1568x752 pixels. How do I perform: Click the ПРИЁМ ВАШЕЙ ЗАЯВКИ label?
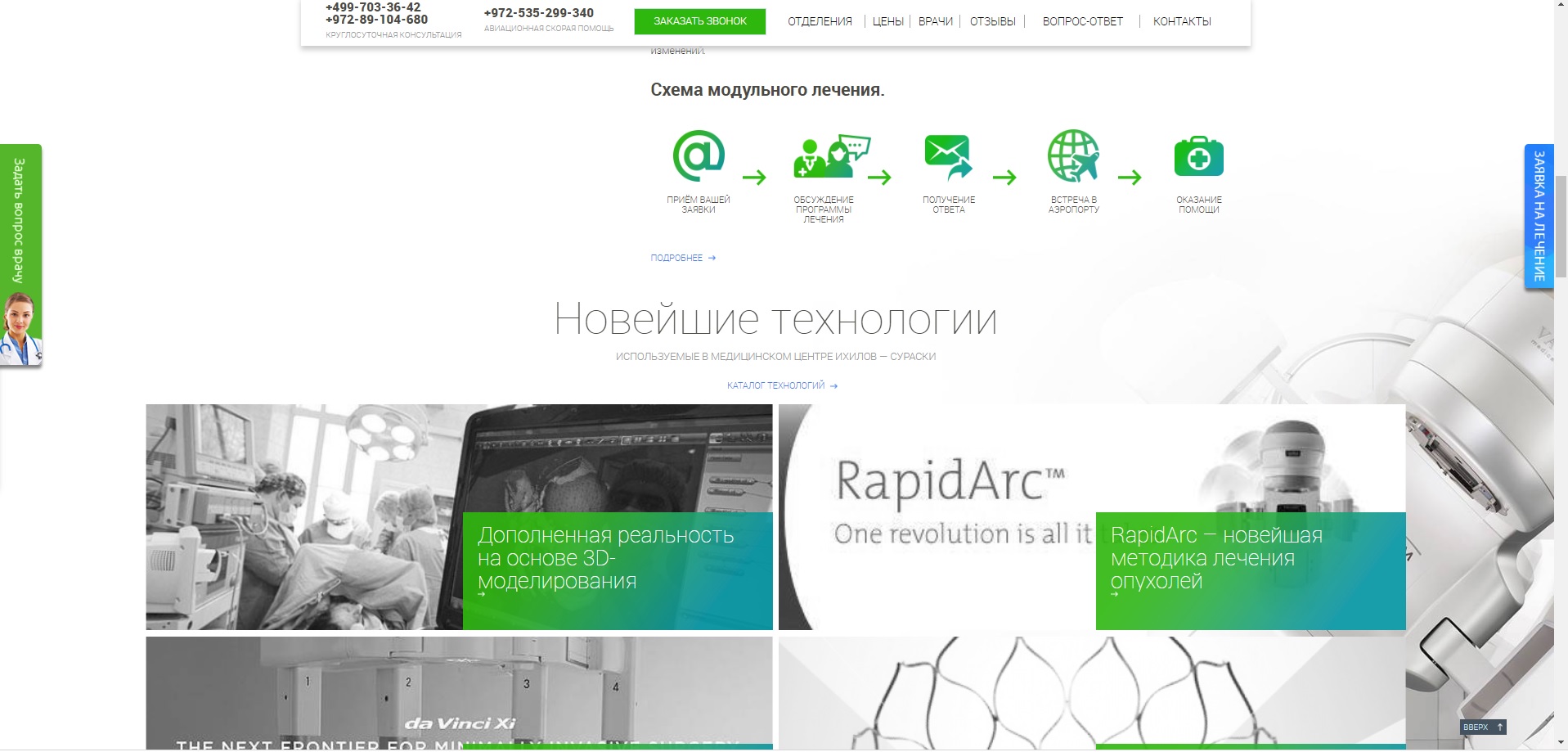point(699,205)
